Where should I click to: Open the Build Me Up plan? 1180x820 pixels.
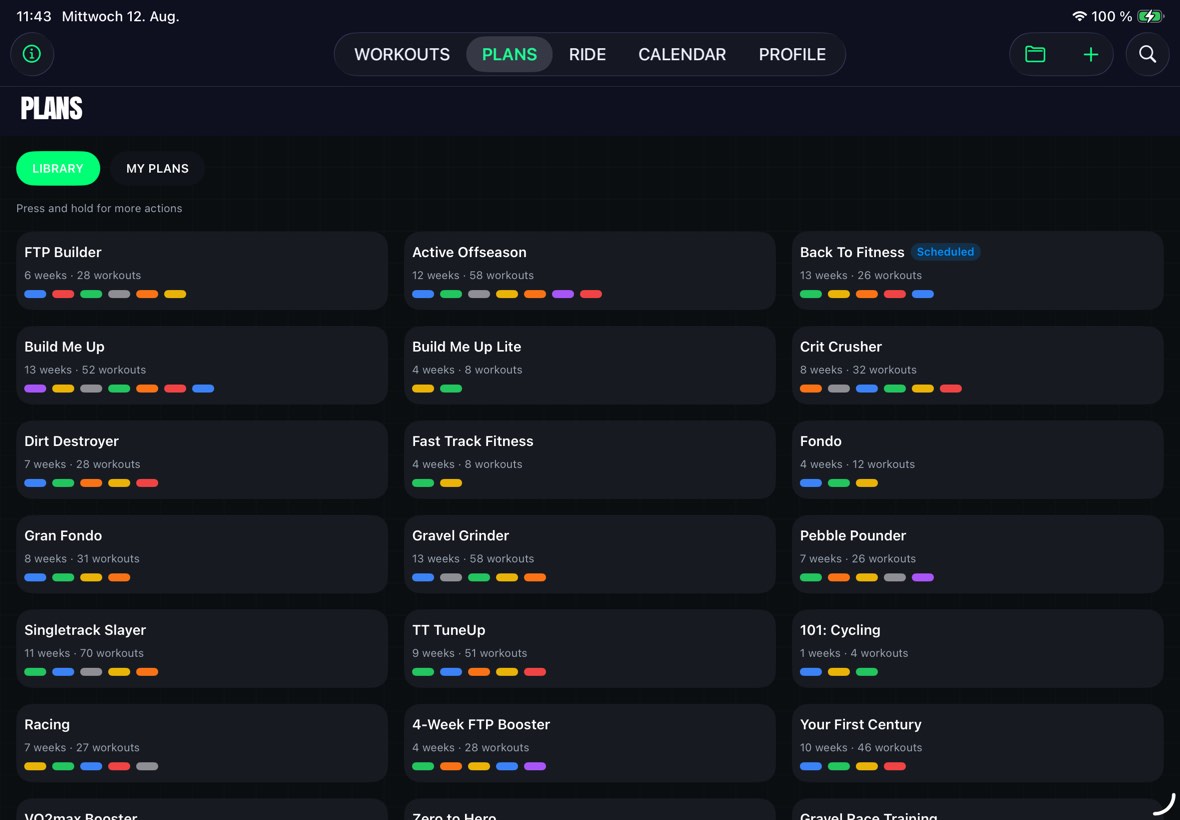click(202, 365)
